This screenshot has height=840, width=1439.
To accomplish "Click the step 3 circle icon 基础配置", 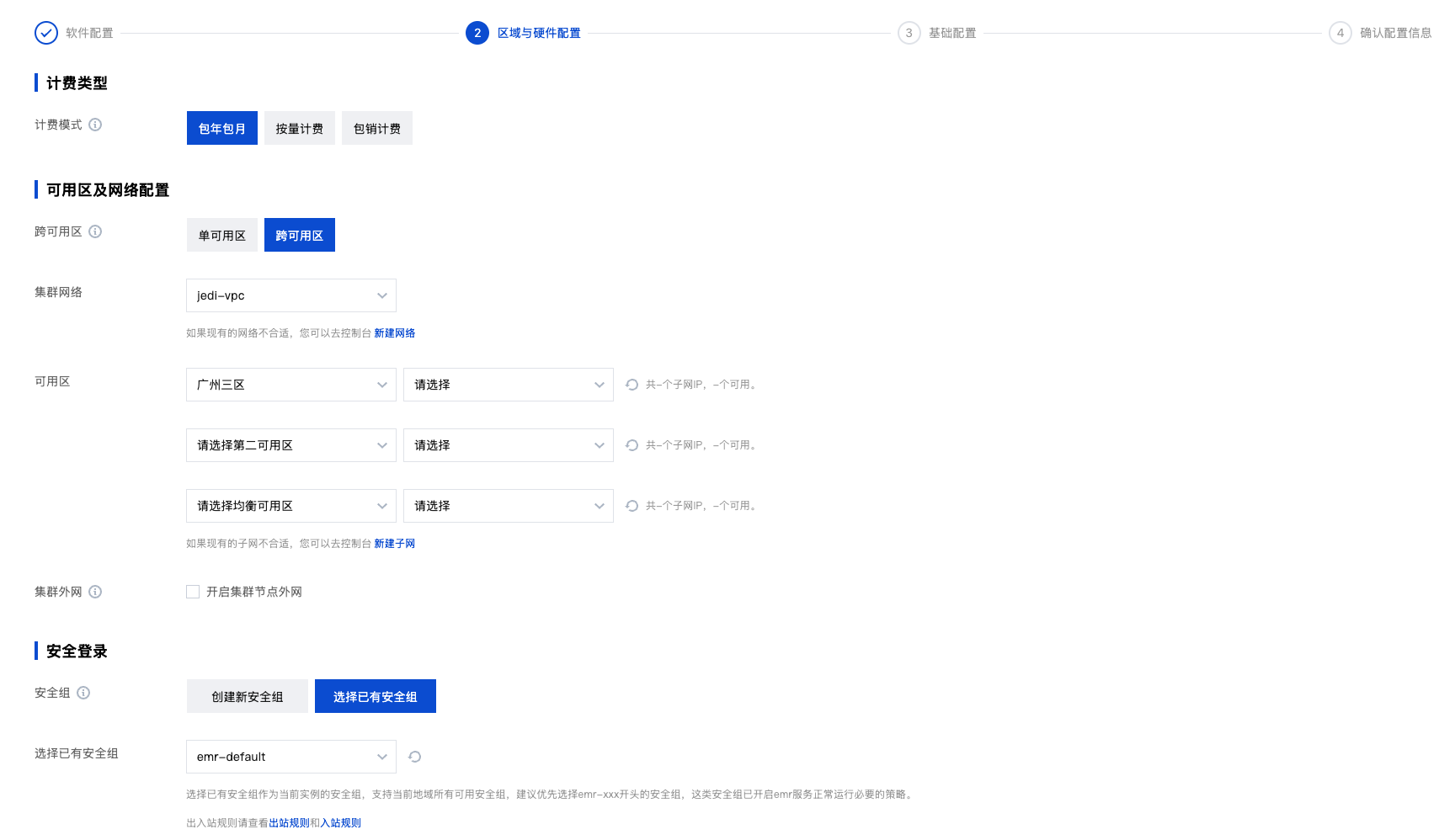I will pos(909,33).
